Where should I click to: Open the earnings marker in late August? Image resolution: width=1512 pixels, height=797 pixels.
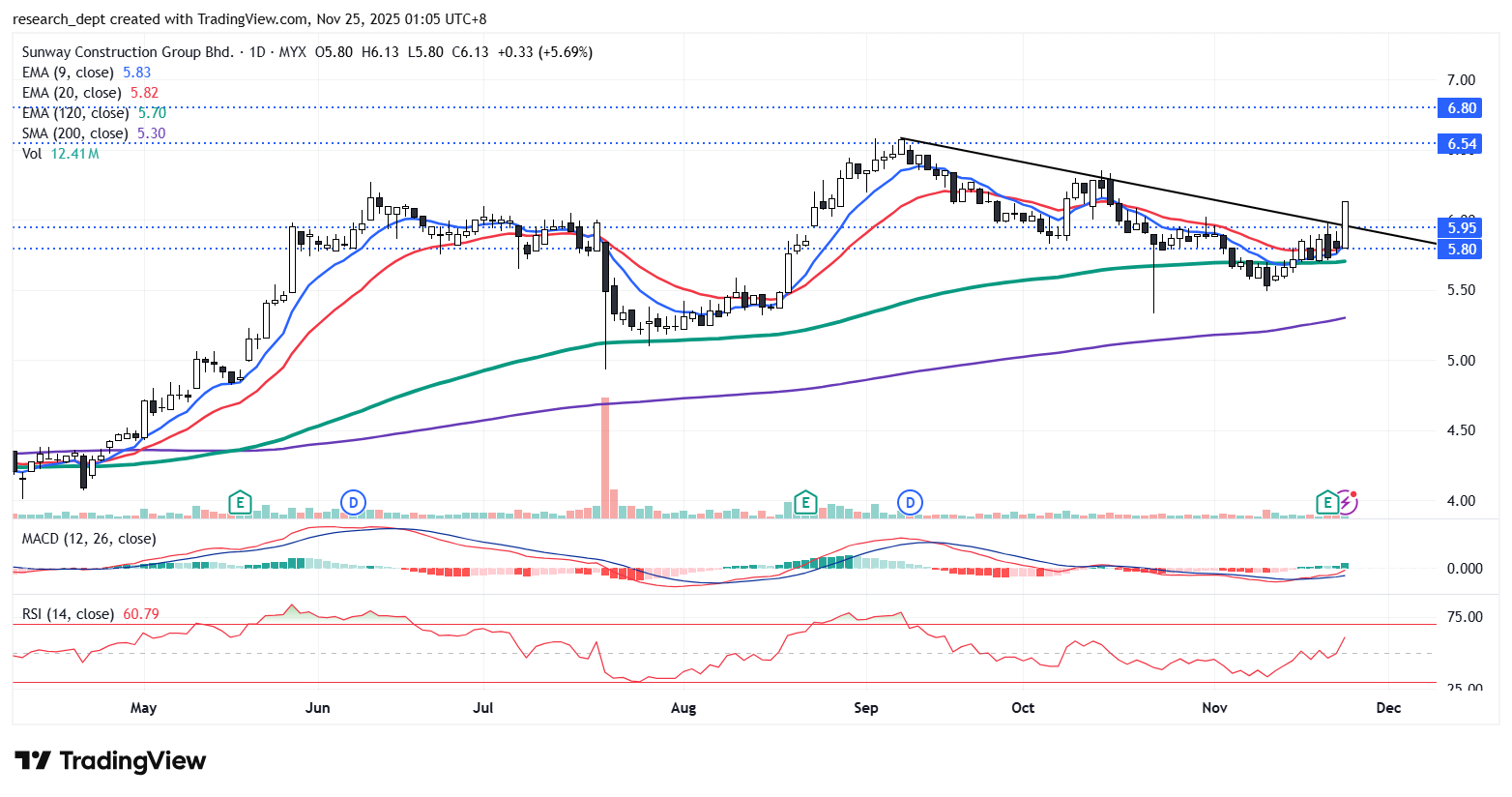(x=804, y=502)
